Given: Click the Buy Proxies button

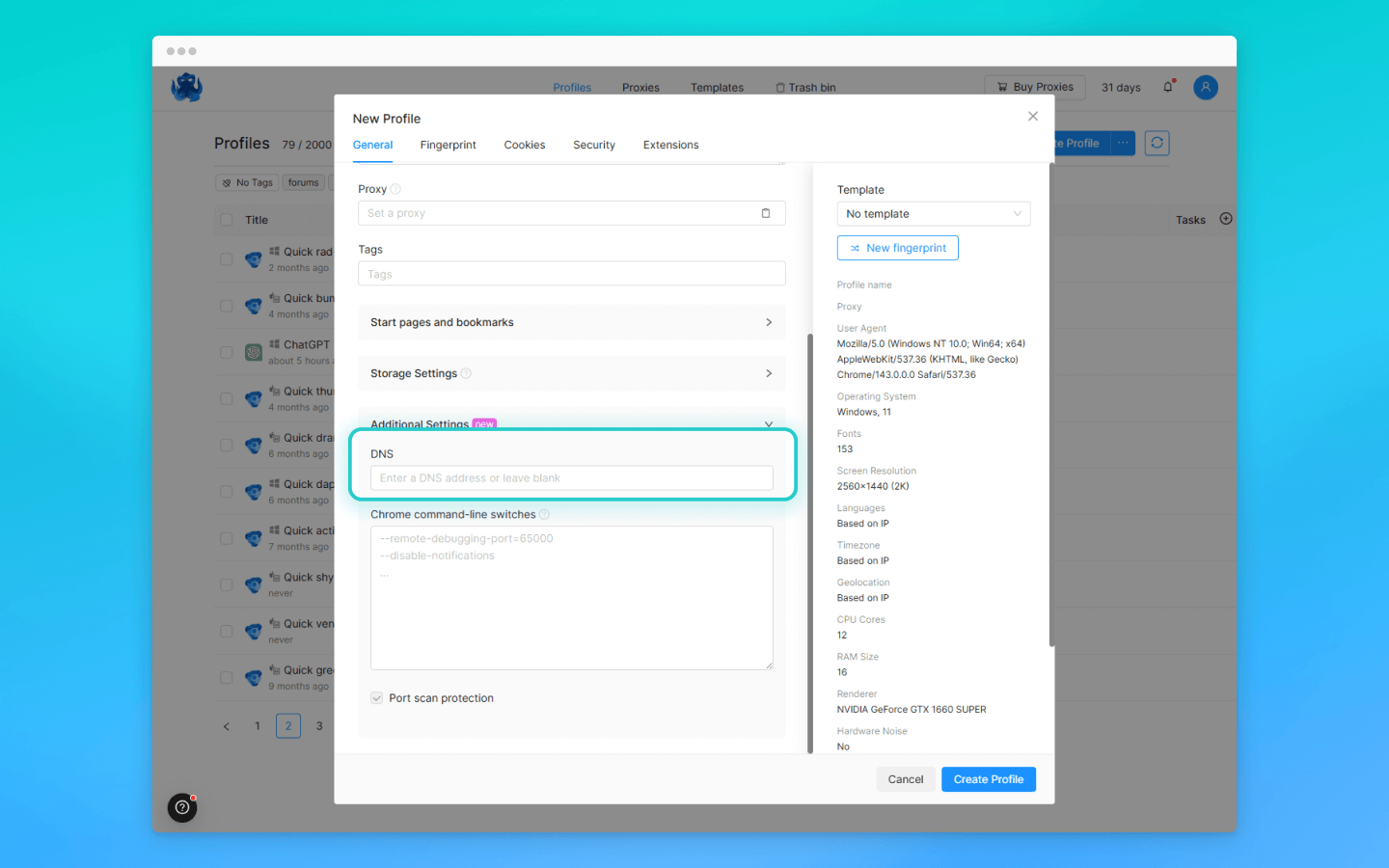Looking at the screenshot, I should (1035, 87).
